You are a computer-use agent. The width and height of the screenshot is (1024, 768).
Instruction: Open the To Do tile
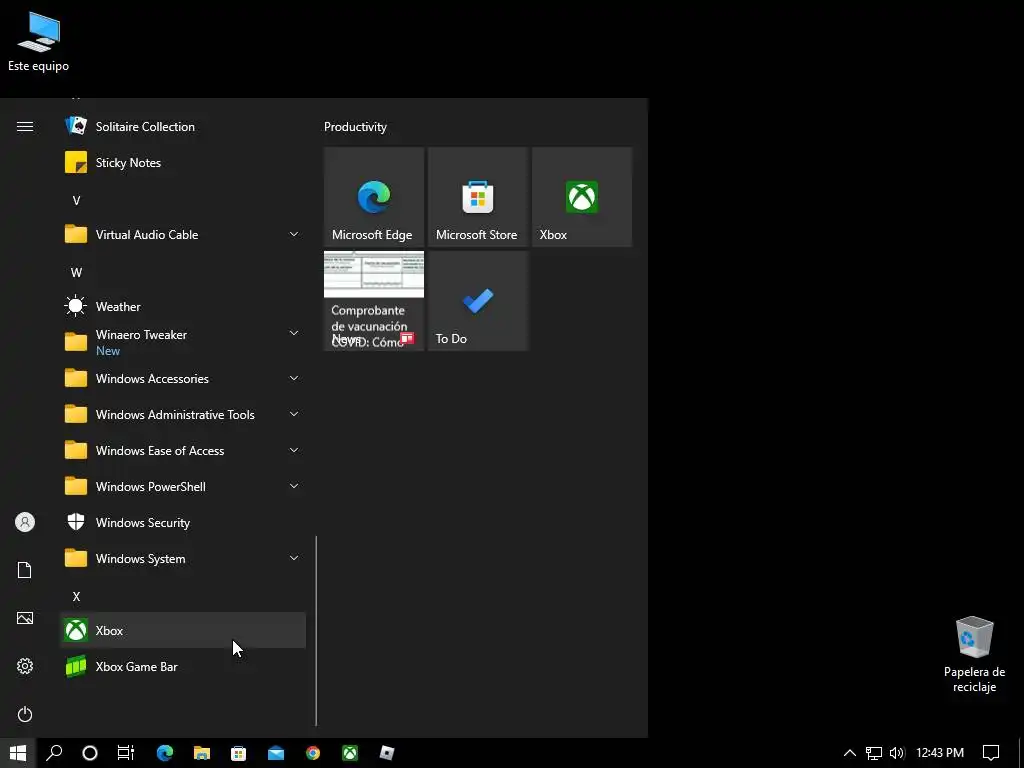[x=477, y=301]
